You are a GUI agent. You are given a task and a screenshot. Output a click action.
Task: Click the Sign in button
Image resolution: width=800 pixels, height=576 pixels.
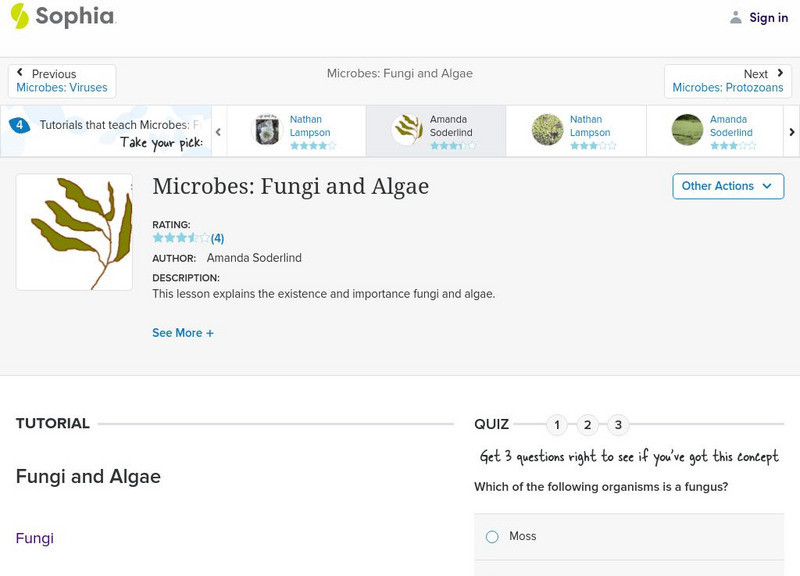coord(768,17)
